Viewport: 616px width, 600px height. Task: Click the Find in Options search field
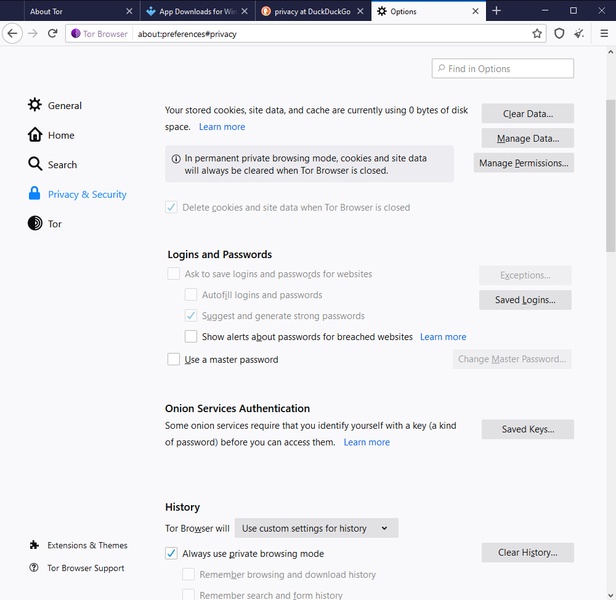pyautogui.click(x=503, y=69)
